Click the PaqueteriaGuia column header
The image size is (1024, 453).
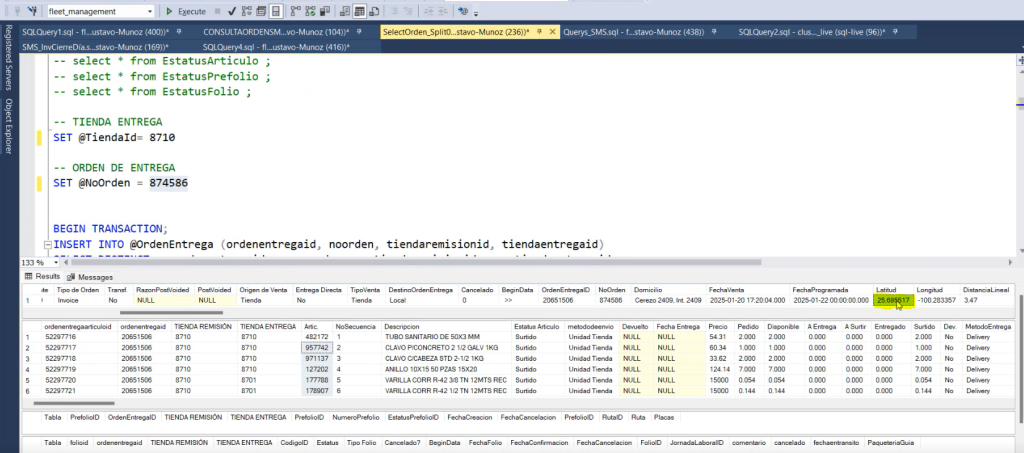point(889,442)
